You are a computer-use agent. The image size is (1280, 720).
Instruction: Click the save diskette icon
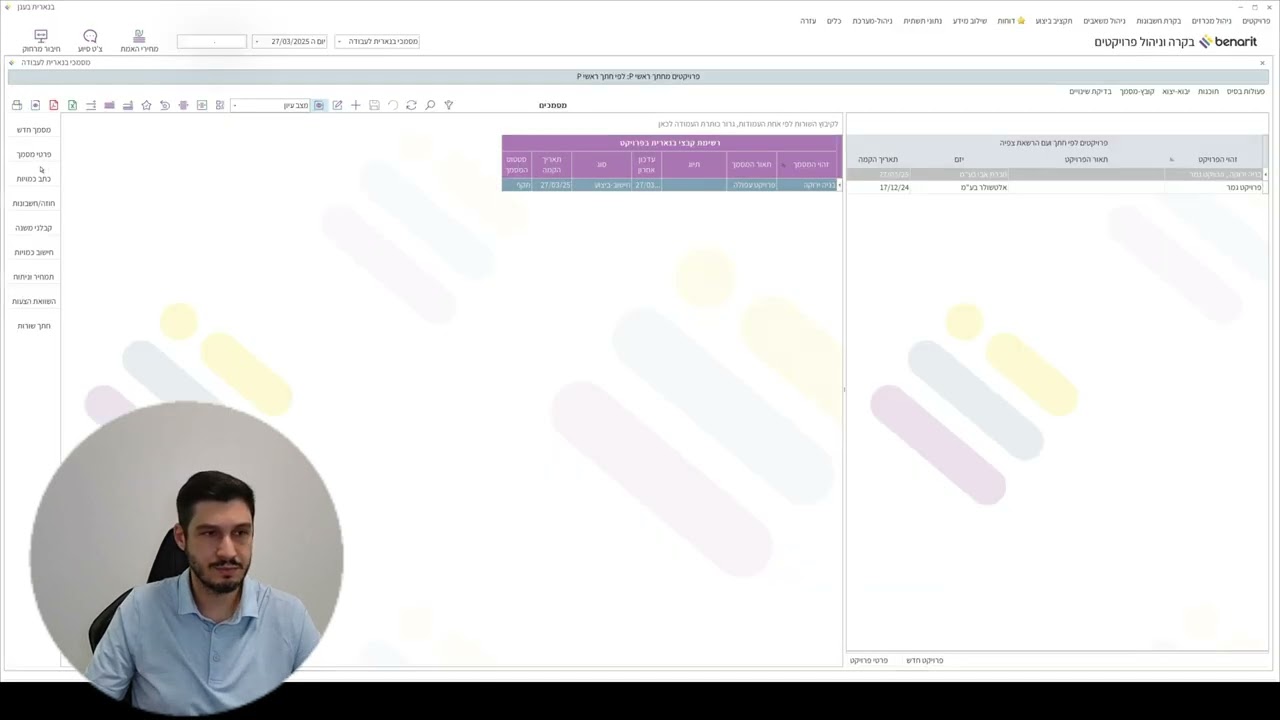click(x=374, y=105)
